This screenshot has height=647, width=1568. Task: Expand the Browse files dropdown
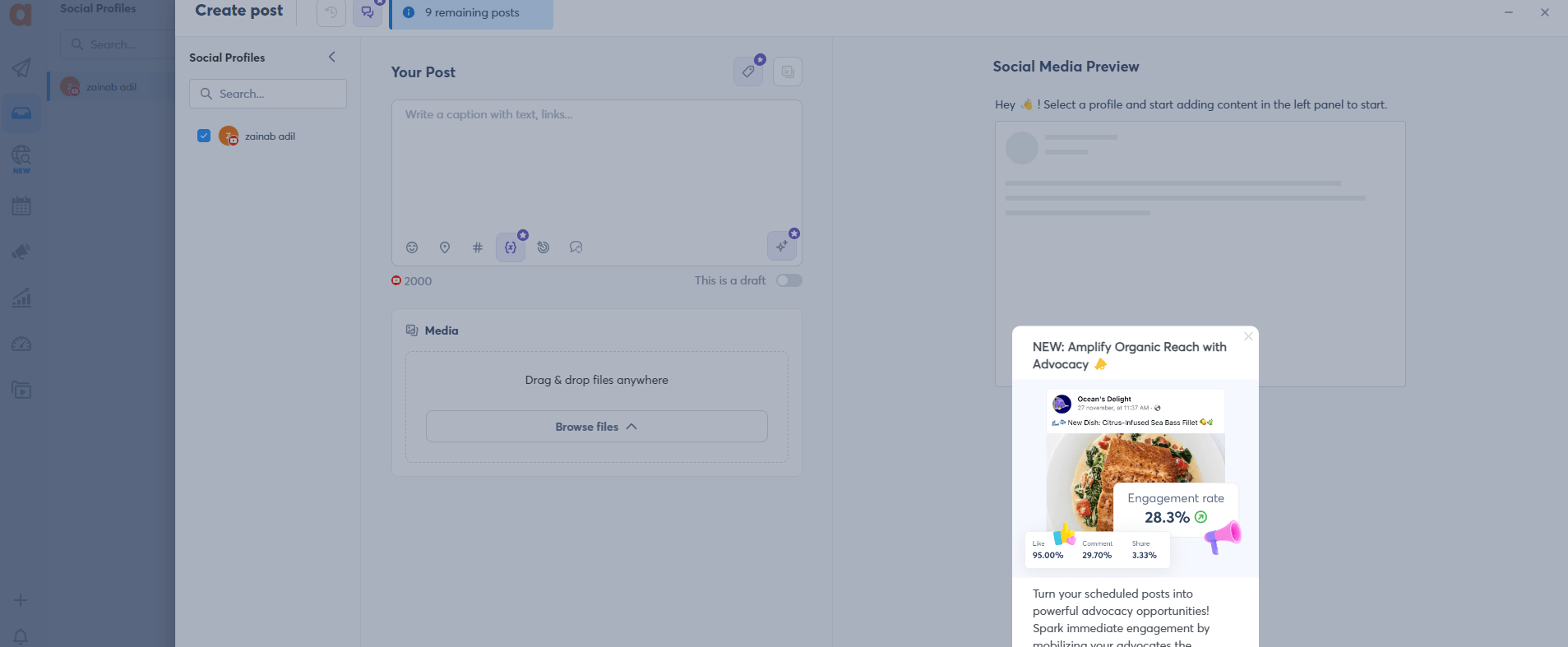pos(597,427)
